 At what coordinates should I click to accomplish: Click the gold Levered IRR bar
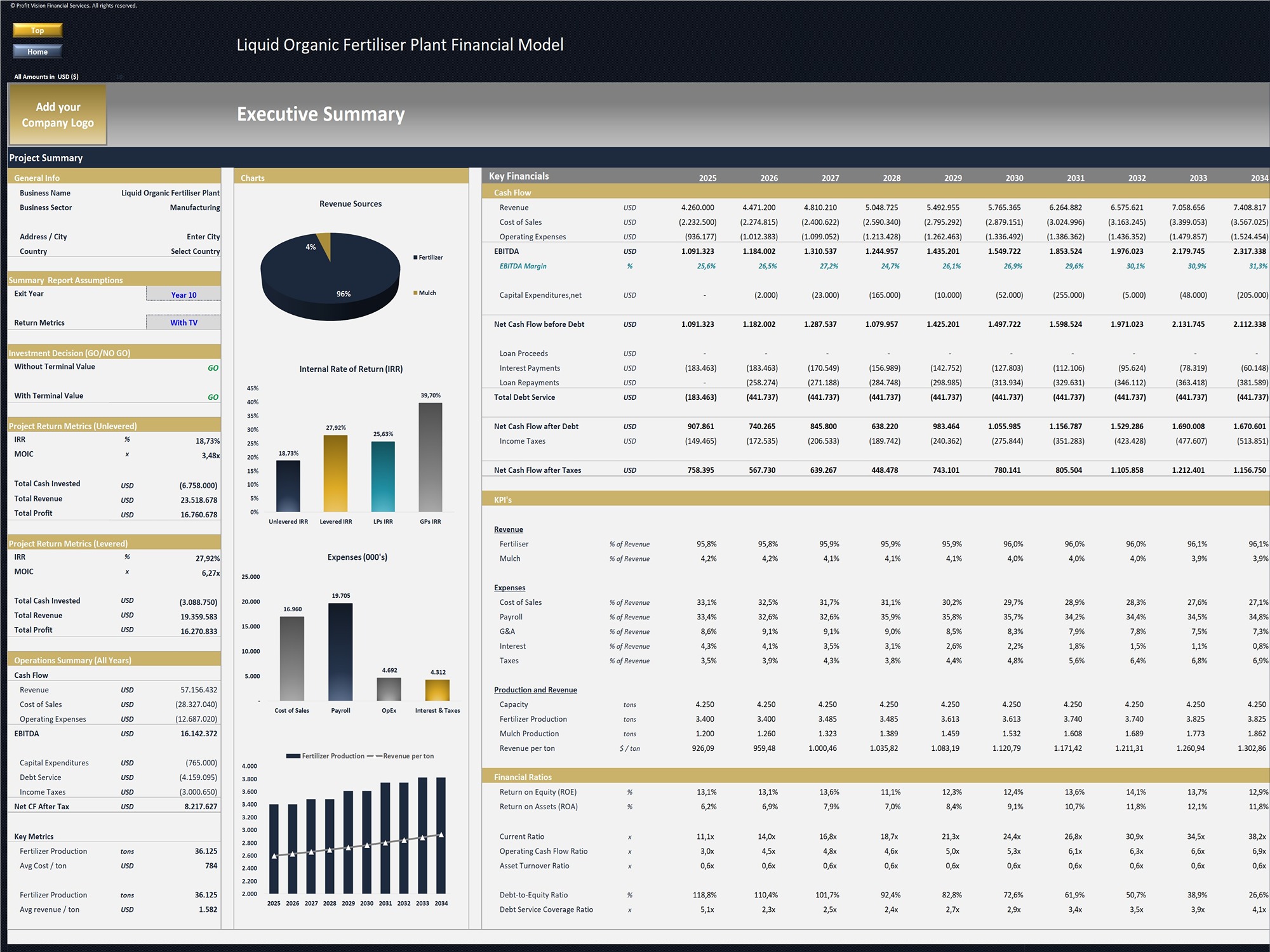[x=335, y=473]
